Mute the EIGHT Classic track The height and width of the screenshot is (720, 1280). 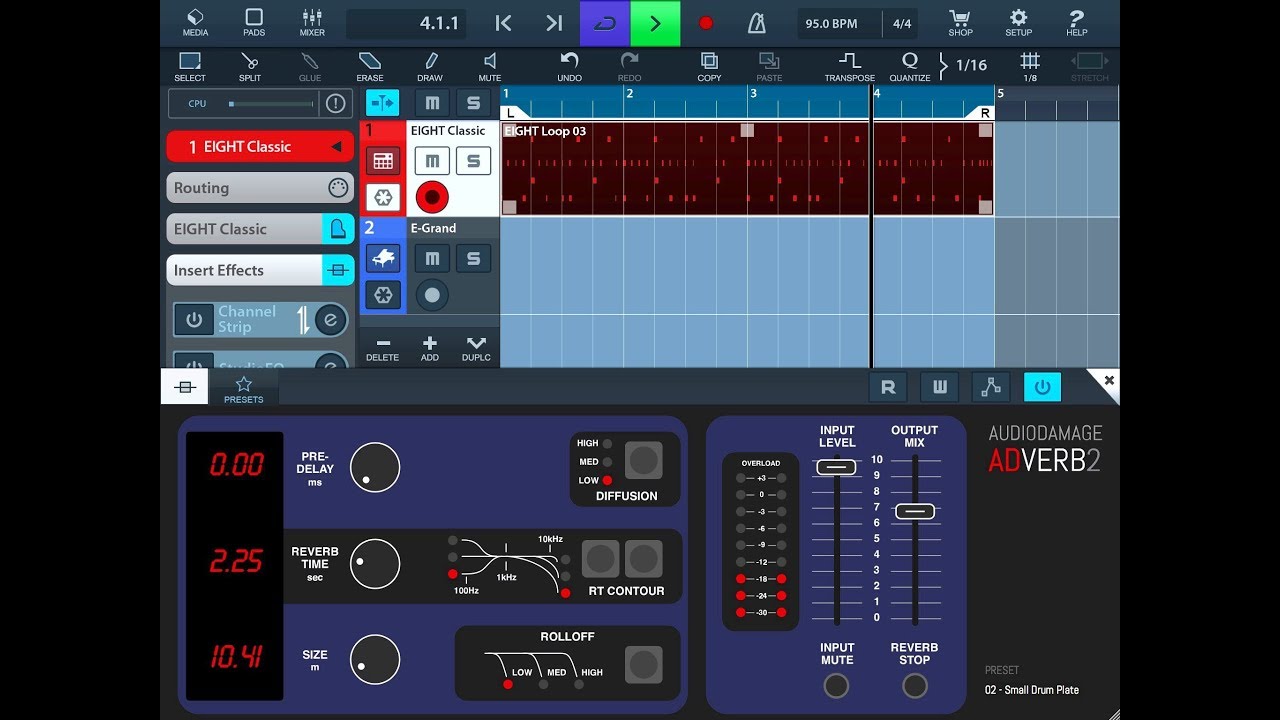(432, 160)
